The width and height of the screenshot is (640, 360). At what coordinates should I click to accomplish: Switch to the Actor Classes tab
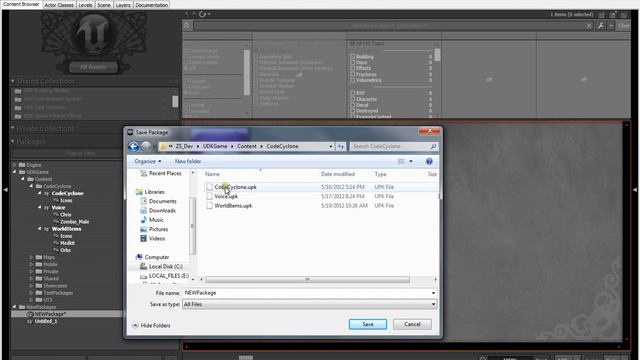click(x=59, y=5)
